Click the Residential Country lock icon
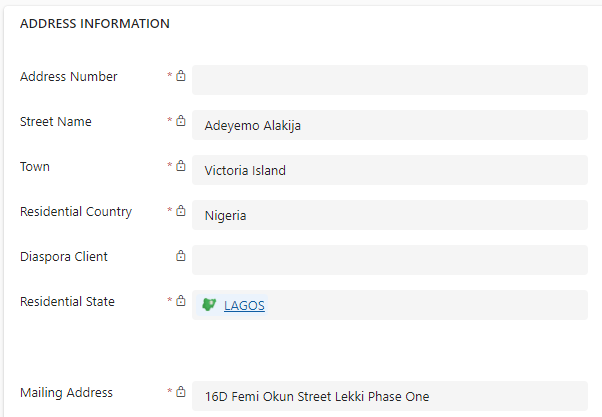Image resolution: width=602 pixels, height=417 pixels. pyautogui.click(x=181, y=212)
